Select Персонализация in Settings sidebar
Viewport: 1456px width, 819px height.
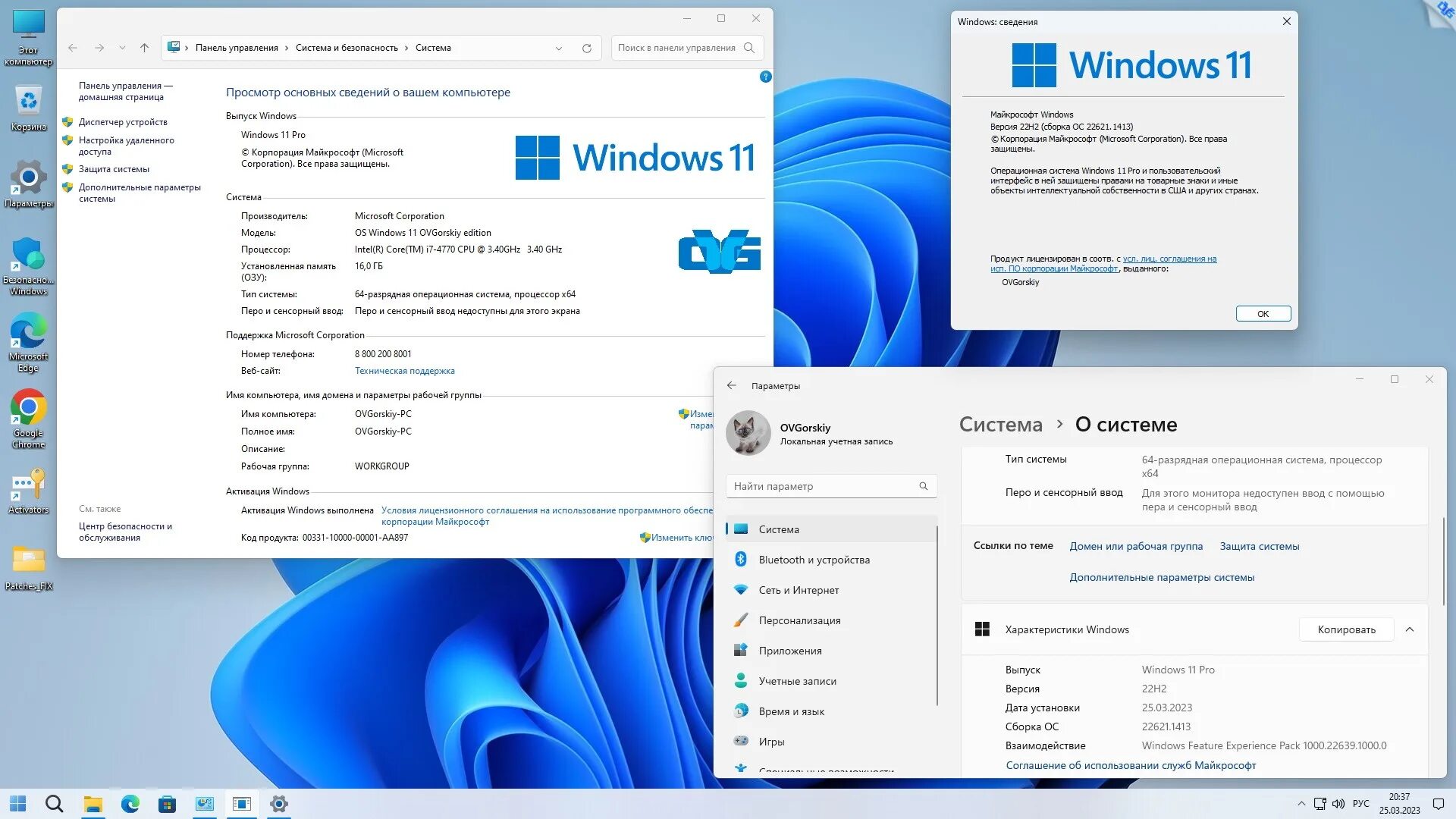[x=799, y=620]
